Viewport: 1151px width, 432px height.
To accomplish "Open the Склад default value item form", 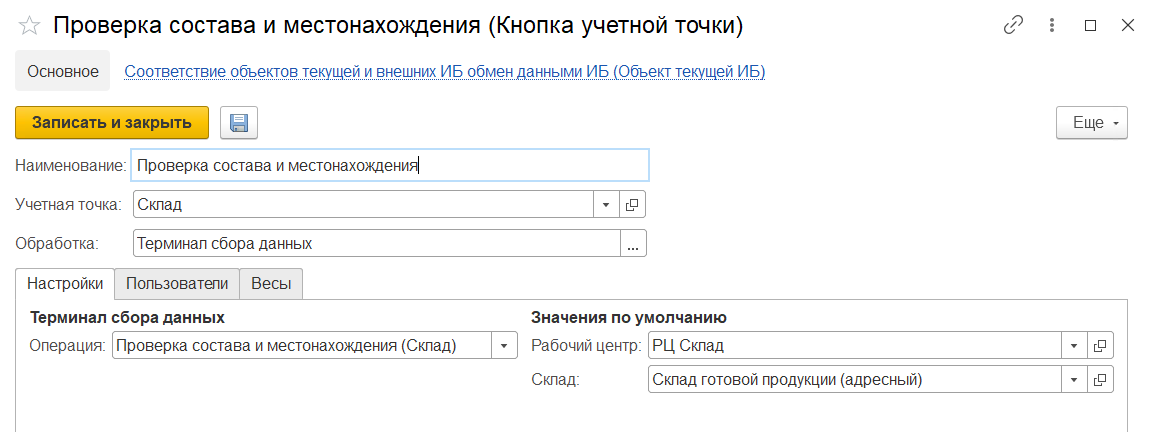I will tap(1100, 380).
